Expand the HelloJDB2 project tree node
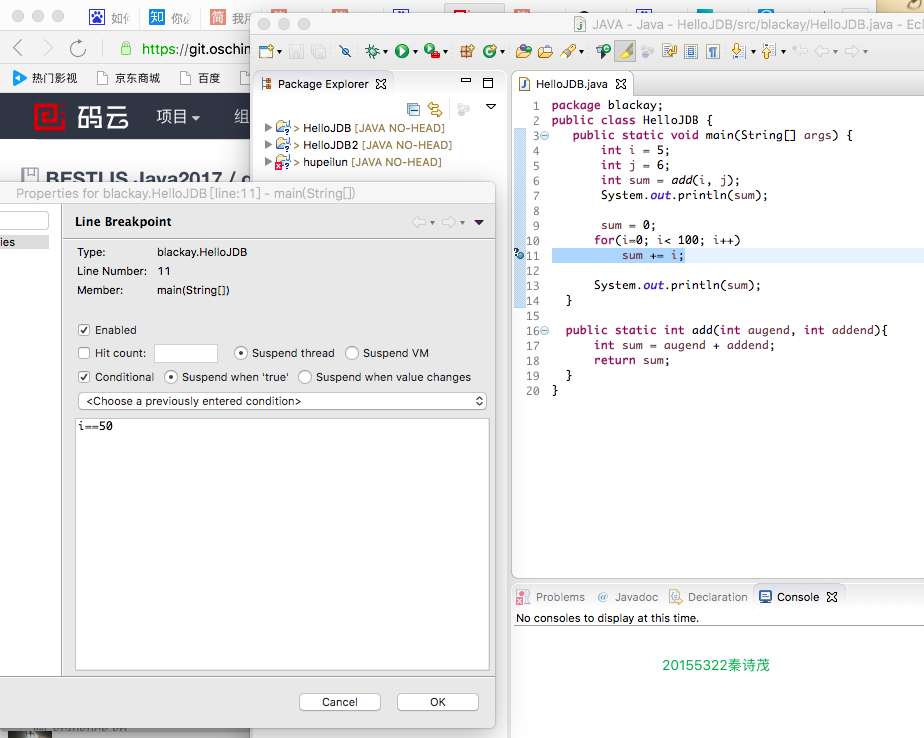The image size is (924, 738). tap(268, 144)
